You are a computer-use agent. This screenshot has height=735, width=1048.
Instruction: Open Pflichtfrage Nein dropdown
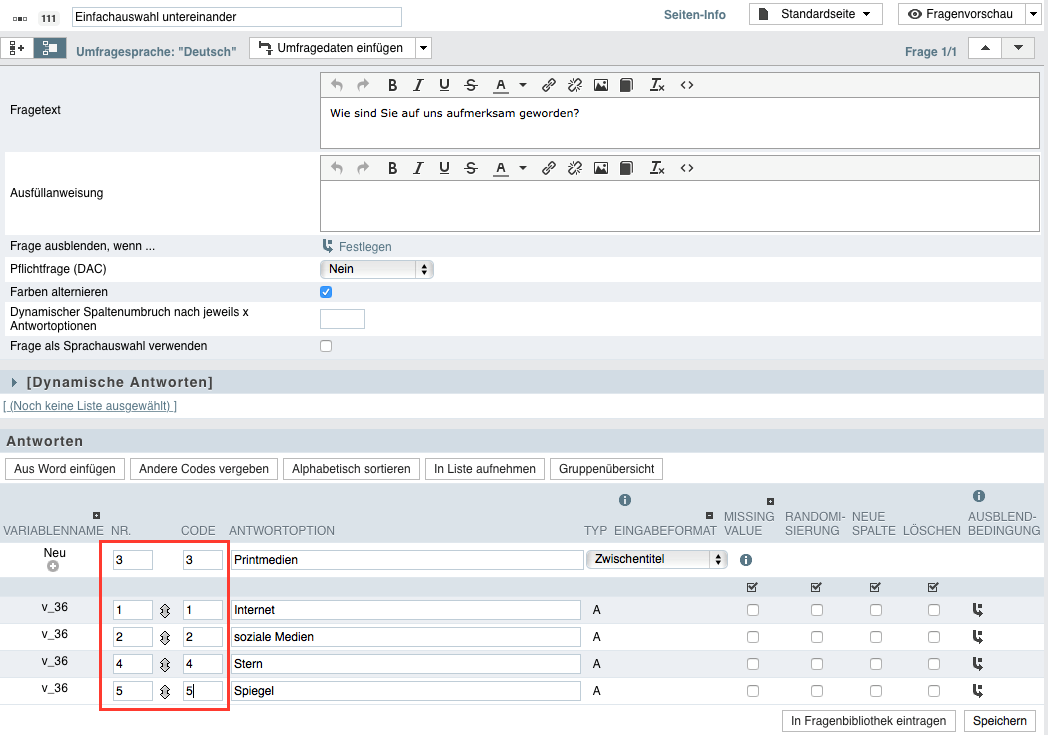pos(377,269)
